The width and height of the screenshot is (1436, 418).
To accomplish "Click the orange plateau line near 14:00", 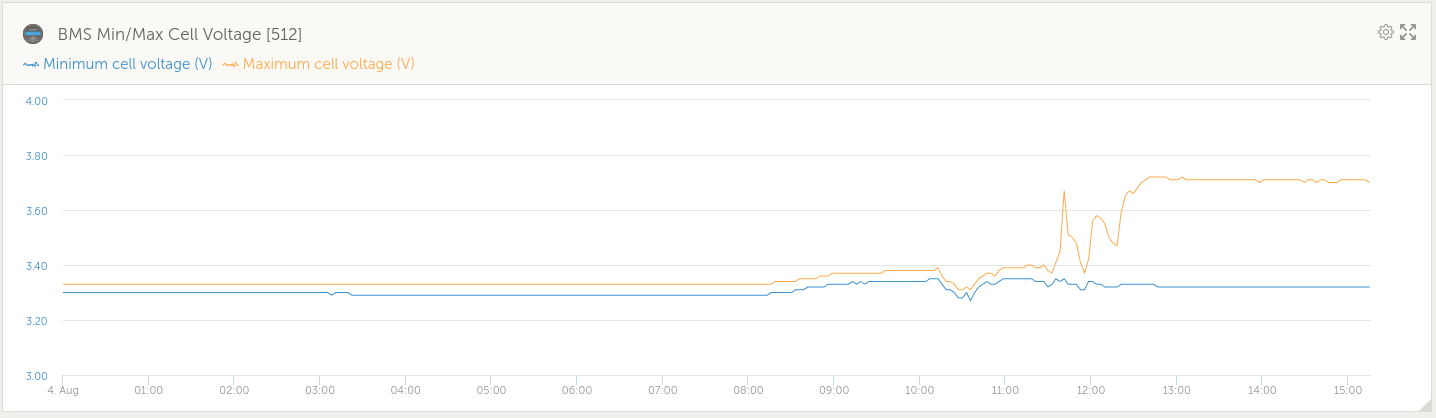I will (x=1262, y=181).
